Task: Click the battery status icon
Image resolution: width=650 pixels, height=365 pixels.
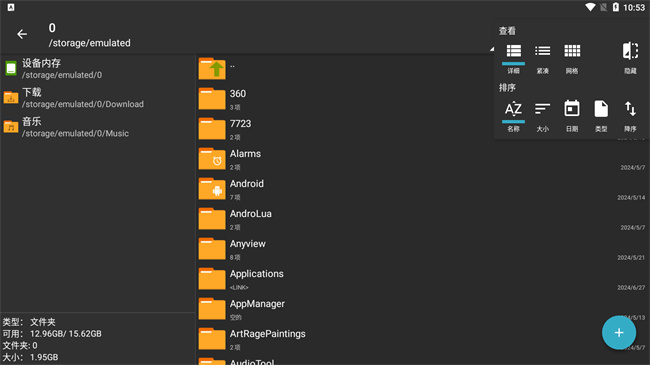Action: [616, 7]
